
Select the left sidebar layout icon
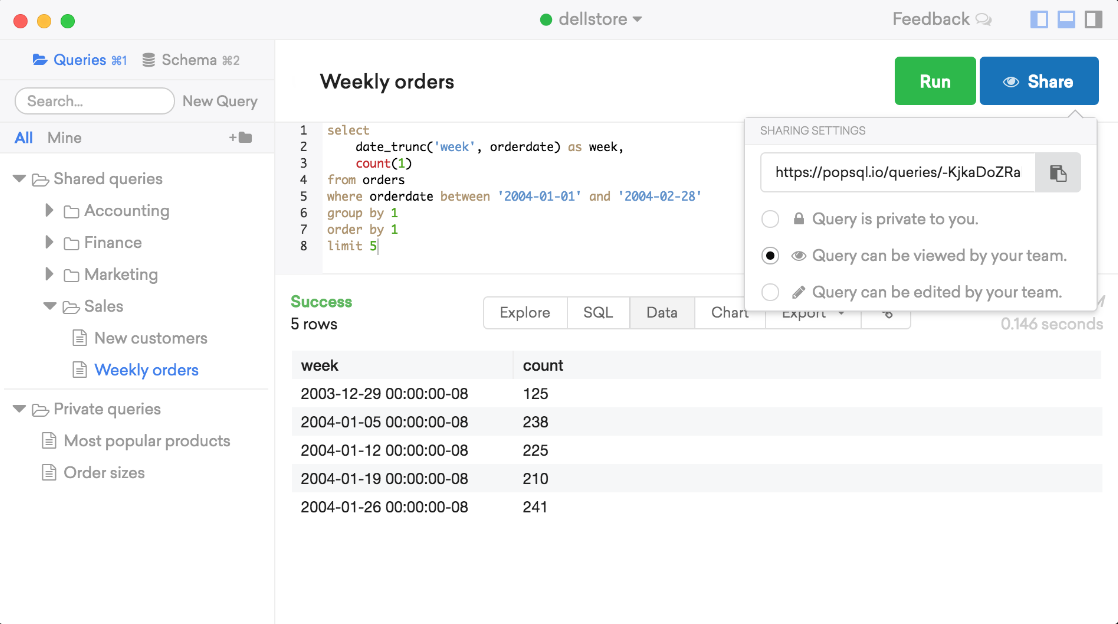pyautogui.click(x=1038, y=19)
